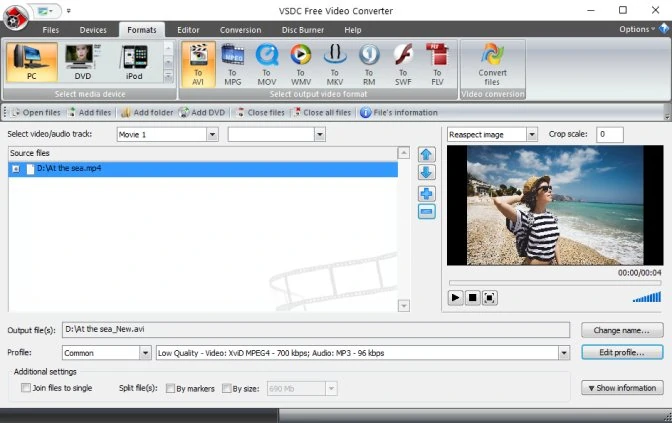Open File's information
The height and width of the screenshot is (423, 672).
[399, 113]
